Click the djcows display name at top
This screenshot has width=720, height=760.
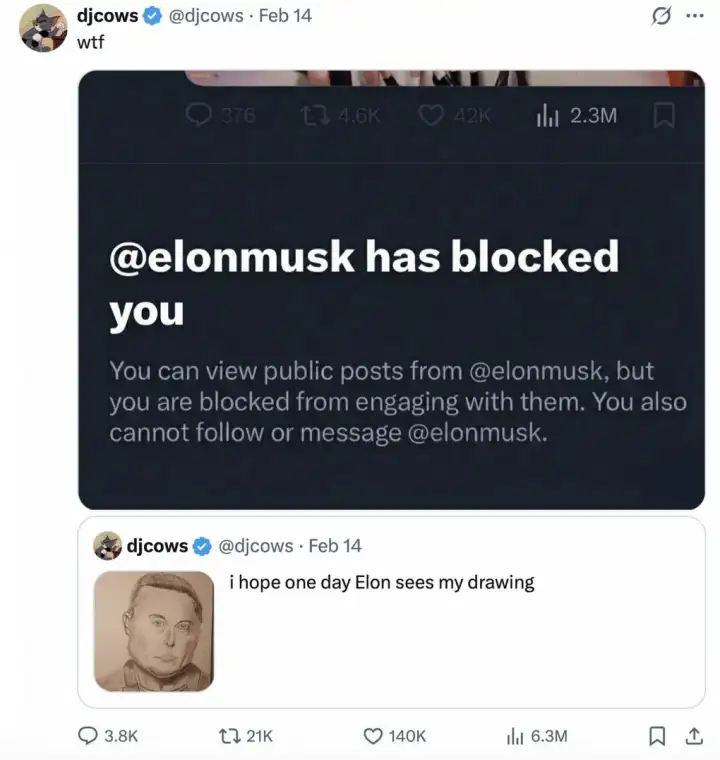pyautogui.click(x=107, y=16)
